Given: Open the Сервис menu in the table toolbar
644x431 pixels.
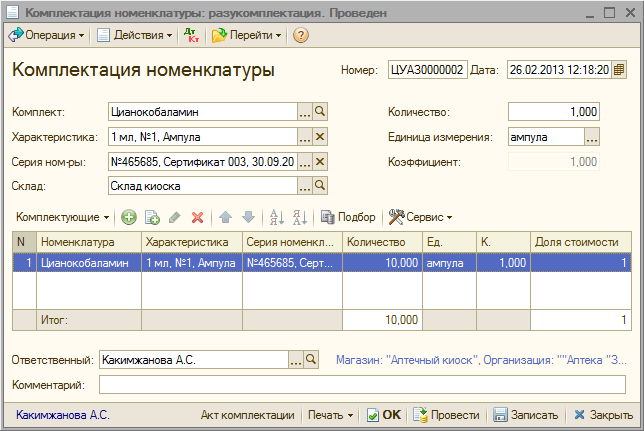Looking at the screenshot, I should [420, 216].
